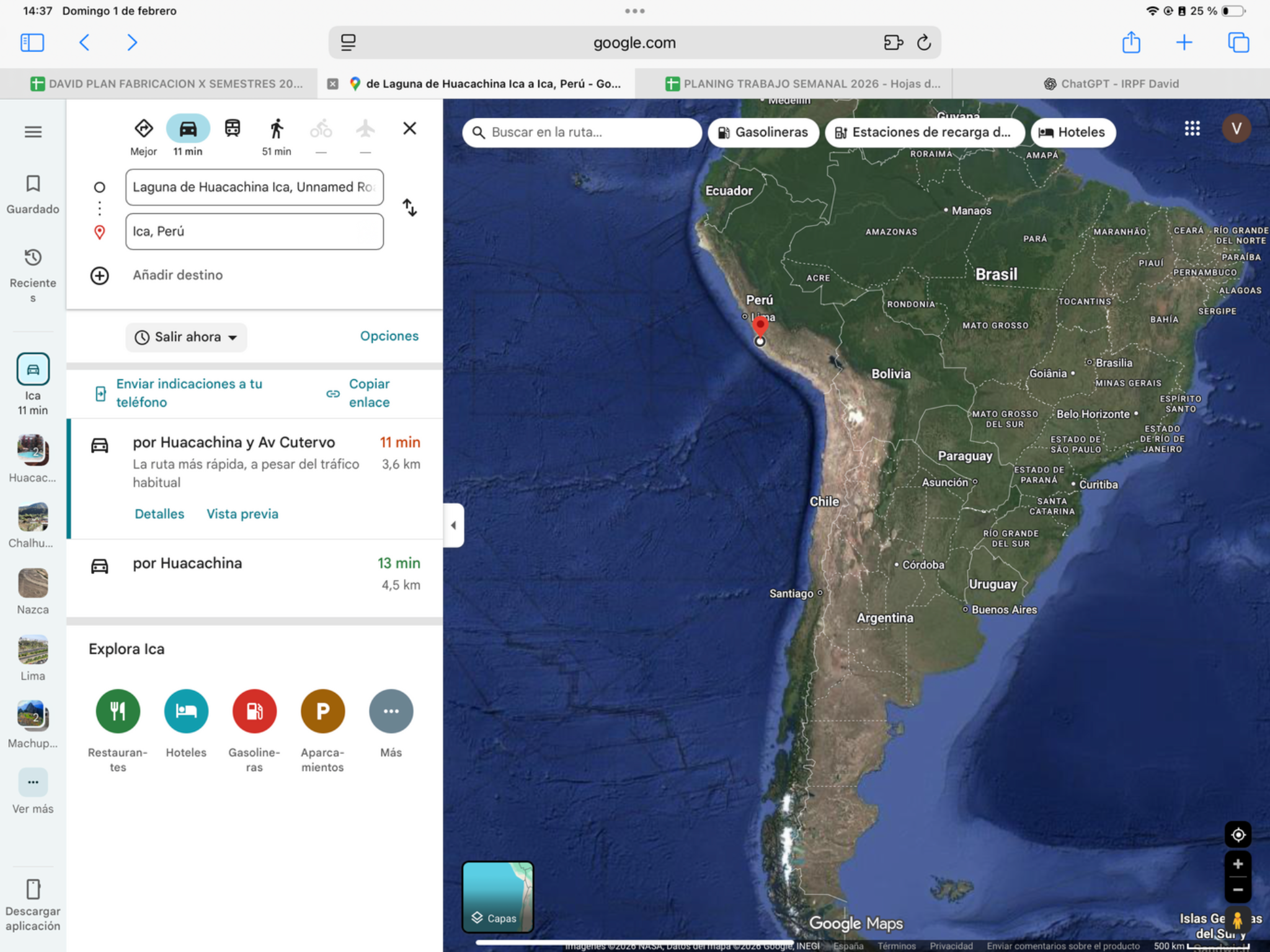Filter route by Hoteles chip
The width and height of the screenshot is (1270, 952).
click(1072, 132)
